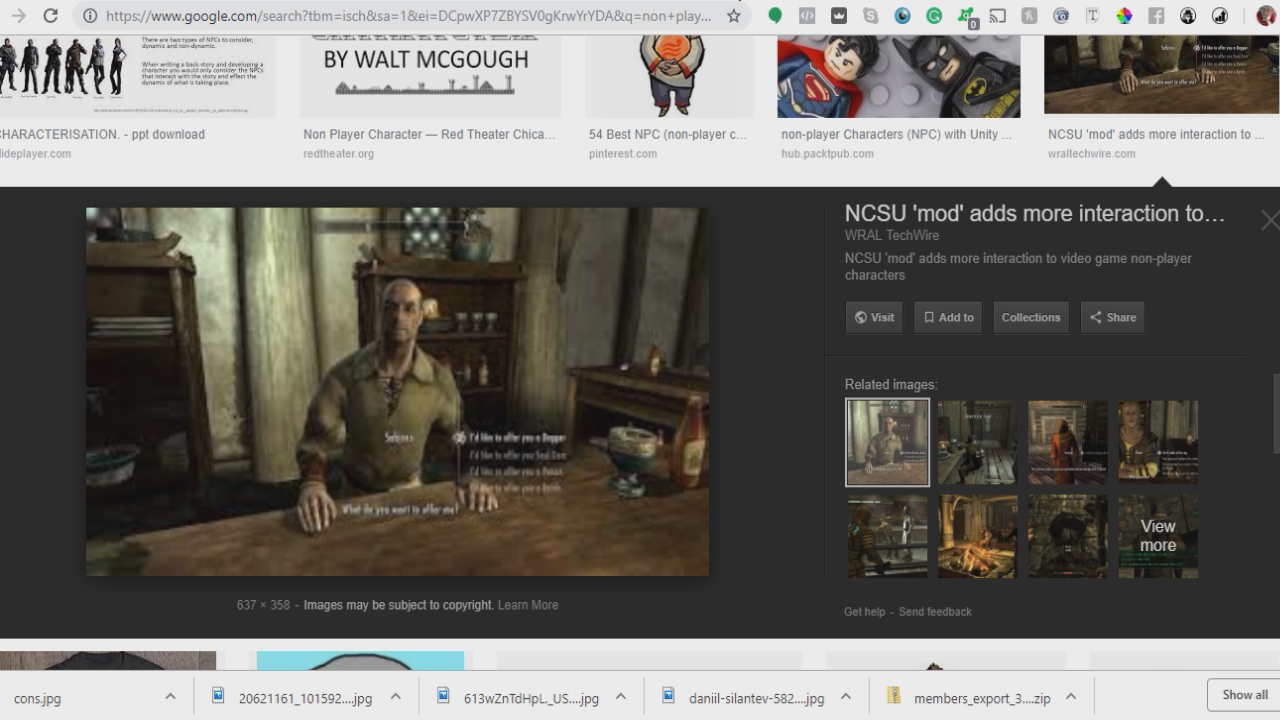This screenshot has width=1280, height=720.
Task: Click the Learn More copyright link
Action: click(528, 605)
